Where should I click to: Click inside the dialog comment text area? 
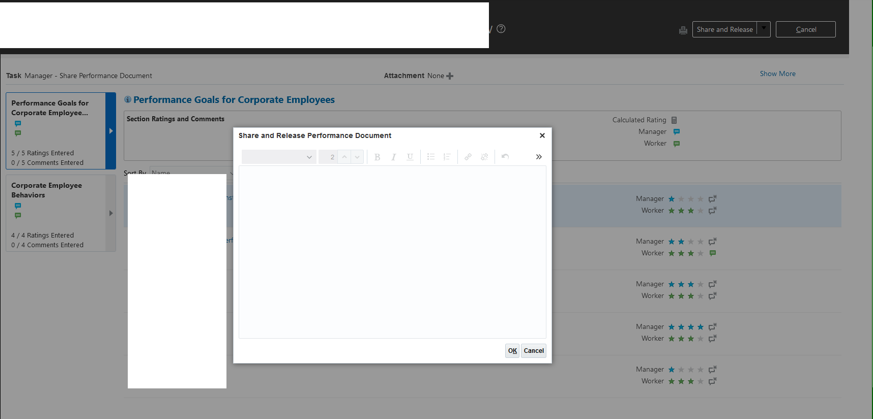point(393,252)
